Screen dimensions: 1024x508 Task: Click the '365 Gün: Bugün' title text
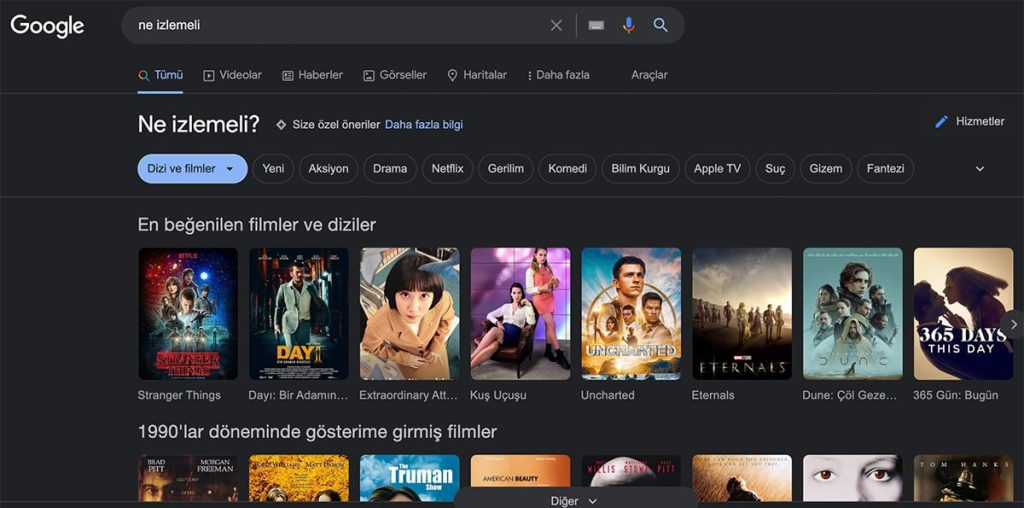coord(955,395)
